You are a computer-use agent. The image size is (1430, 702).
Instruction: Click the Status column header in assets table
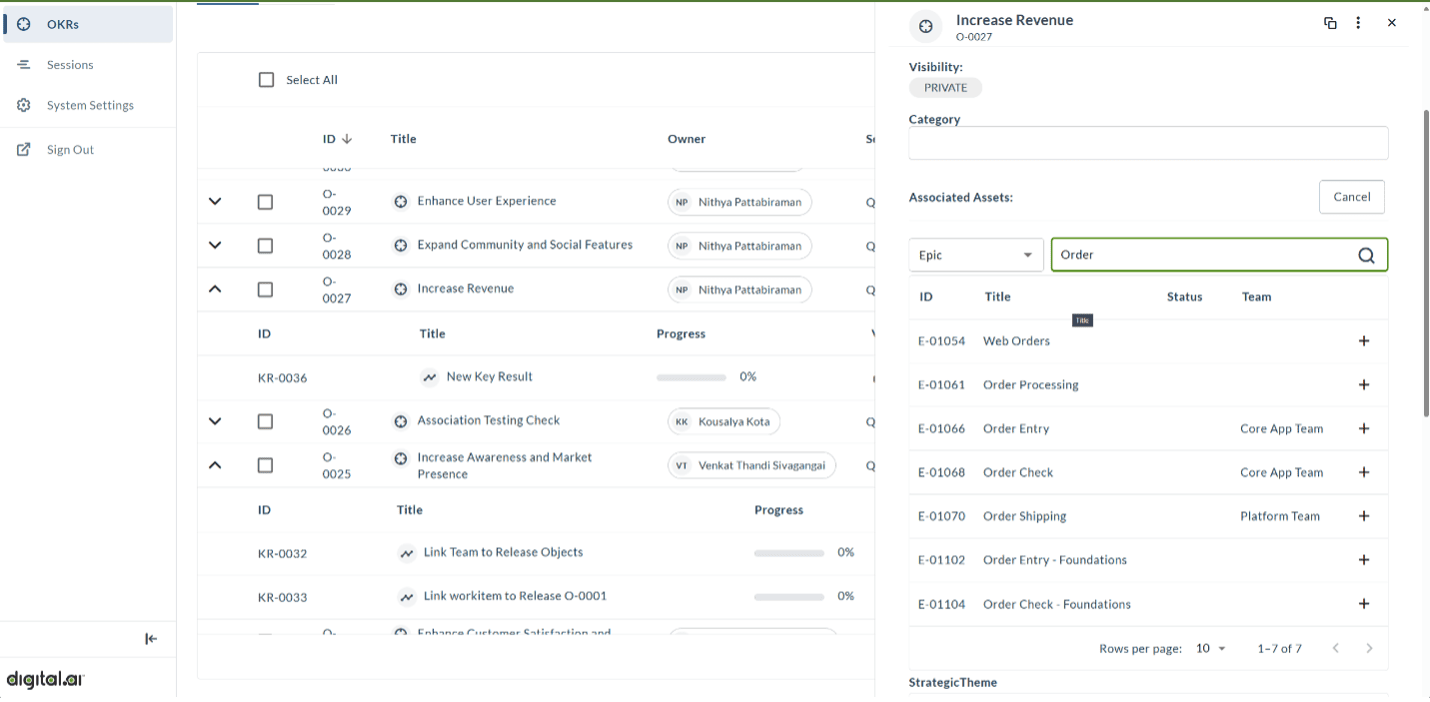pos(1184,297)
